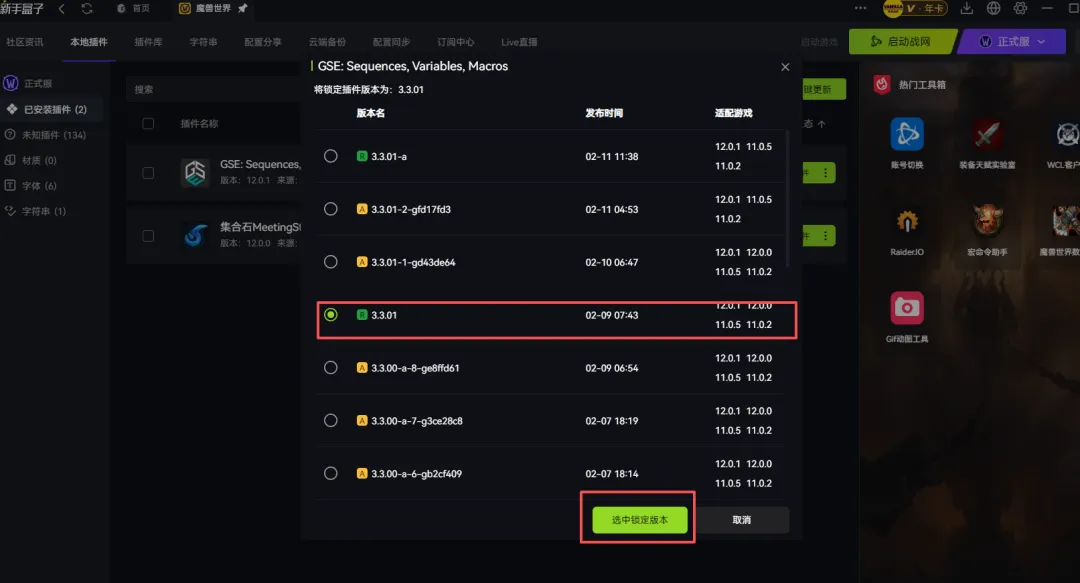This screenshot has width=1080, height=583.
Task: Open the 字符串 tab
Action: (x=203, y=42)
